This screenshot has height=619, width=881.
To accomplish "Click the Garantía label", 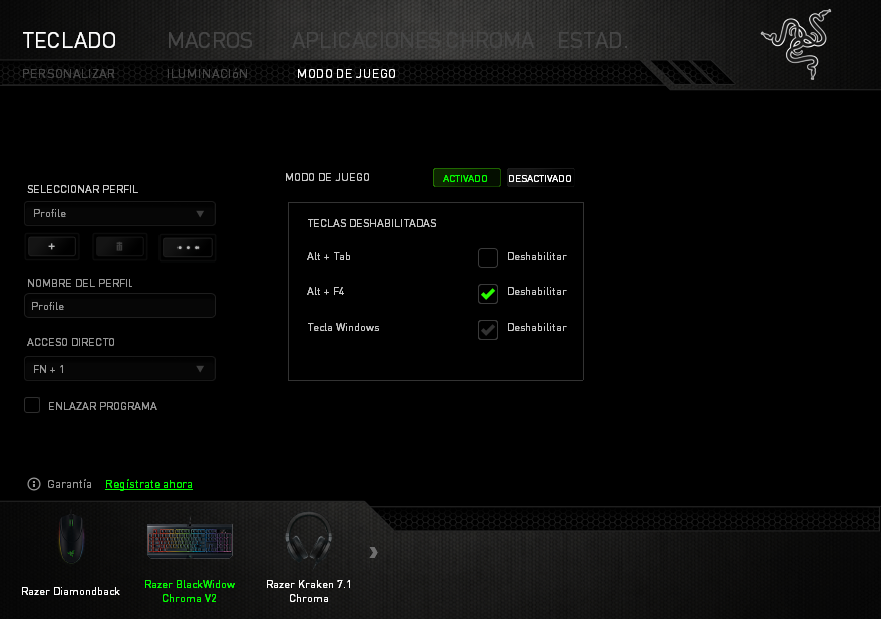I will (x=69, y=484).
